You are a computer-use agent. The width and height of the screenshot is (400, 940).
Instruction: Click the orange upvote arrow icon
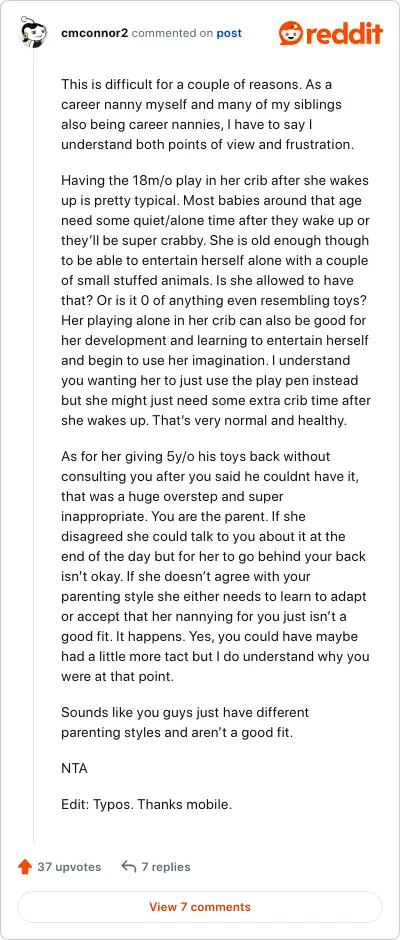tap(25, 867)
